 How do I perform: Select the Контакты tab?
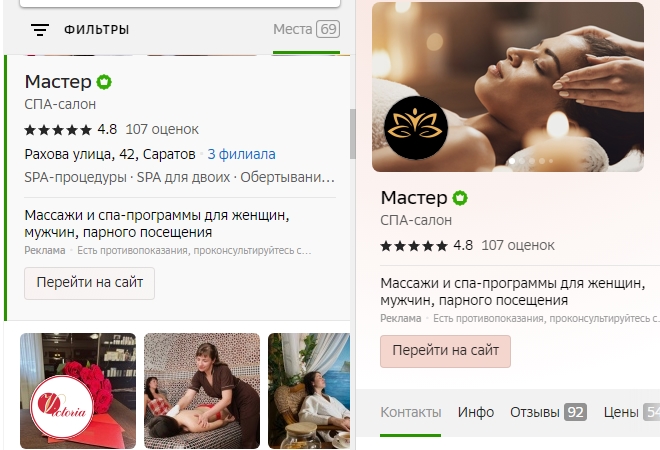coord(411,412)
